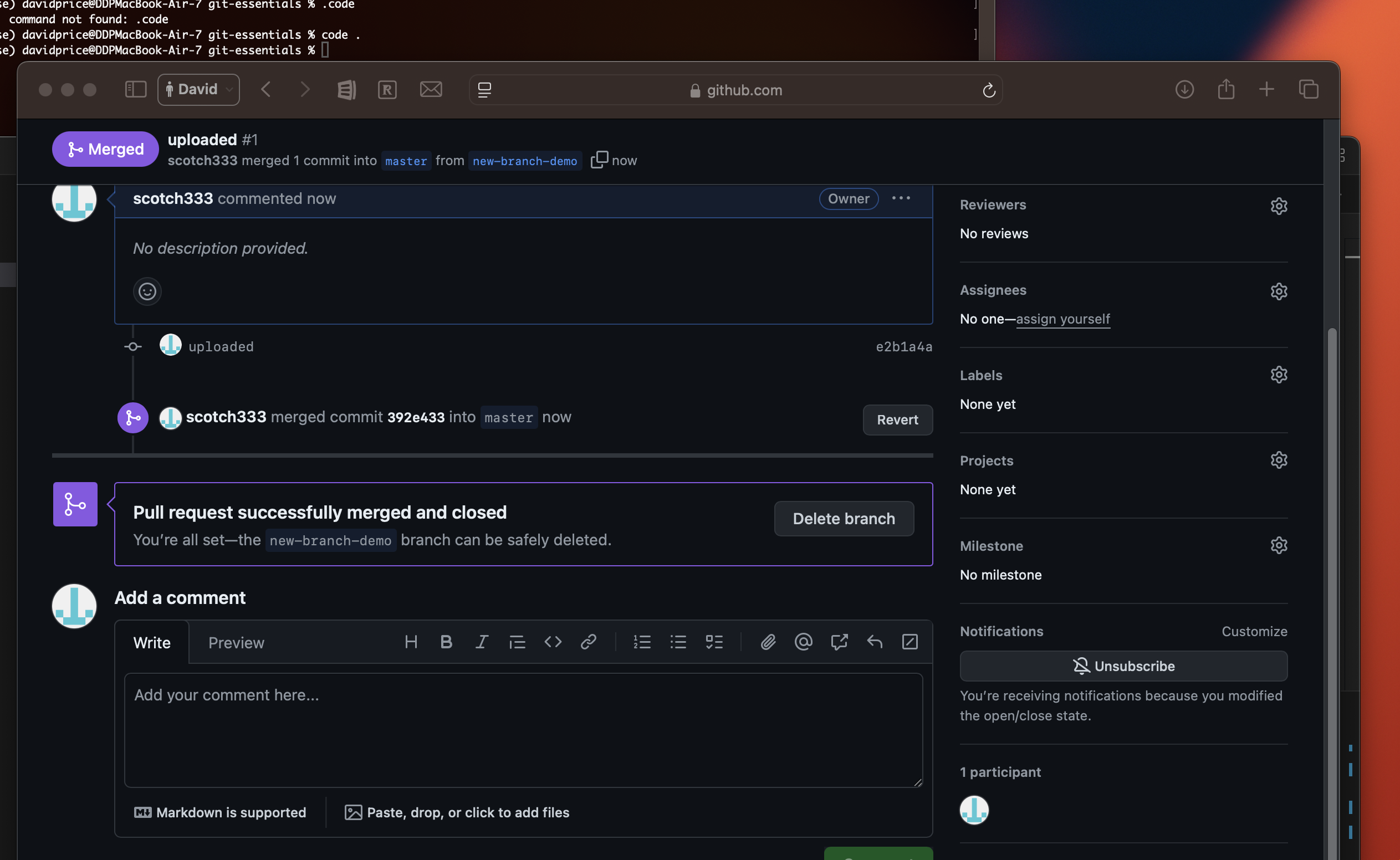Insert a saved reply
Screen dimensions: 1400x860
[x=875, y=642]
